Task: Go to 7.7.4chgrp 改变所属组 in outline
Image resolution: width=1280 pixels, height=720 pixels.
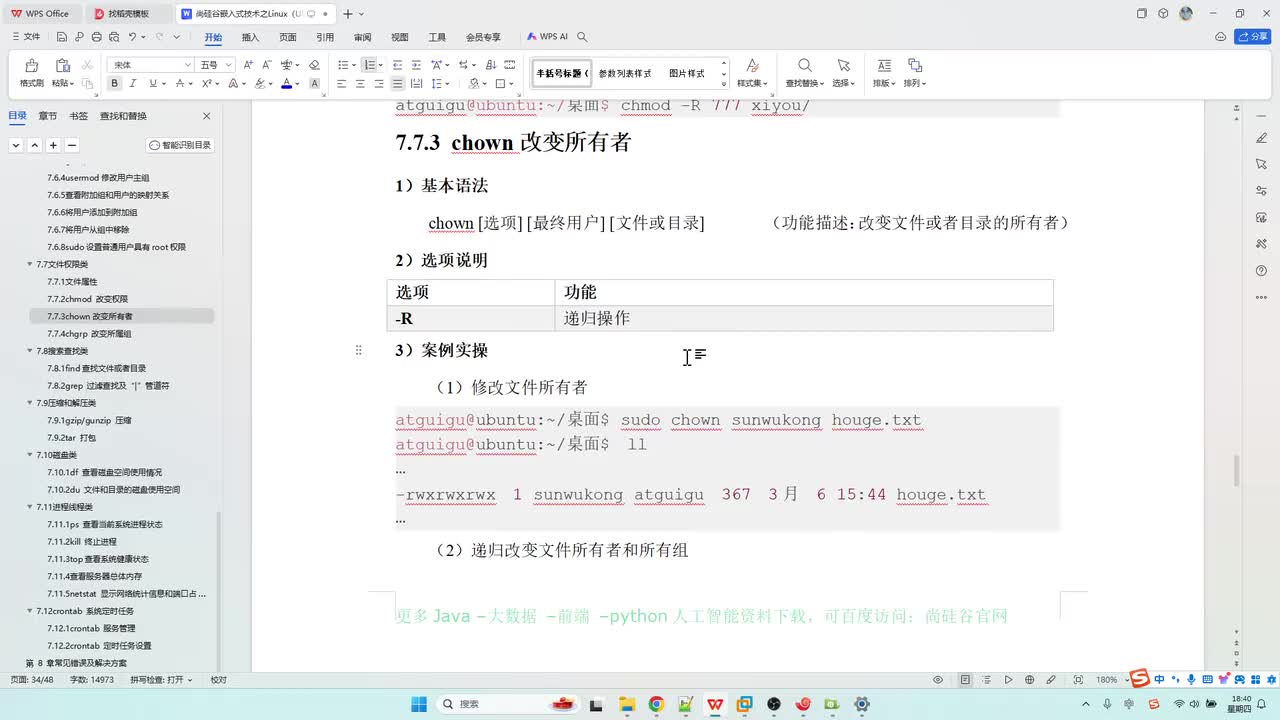Action: 90,334
